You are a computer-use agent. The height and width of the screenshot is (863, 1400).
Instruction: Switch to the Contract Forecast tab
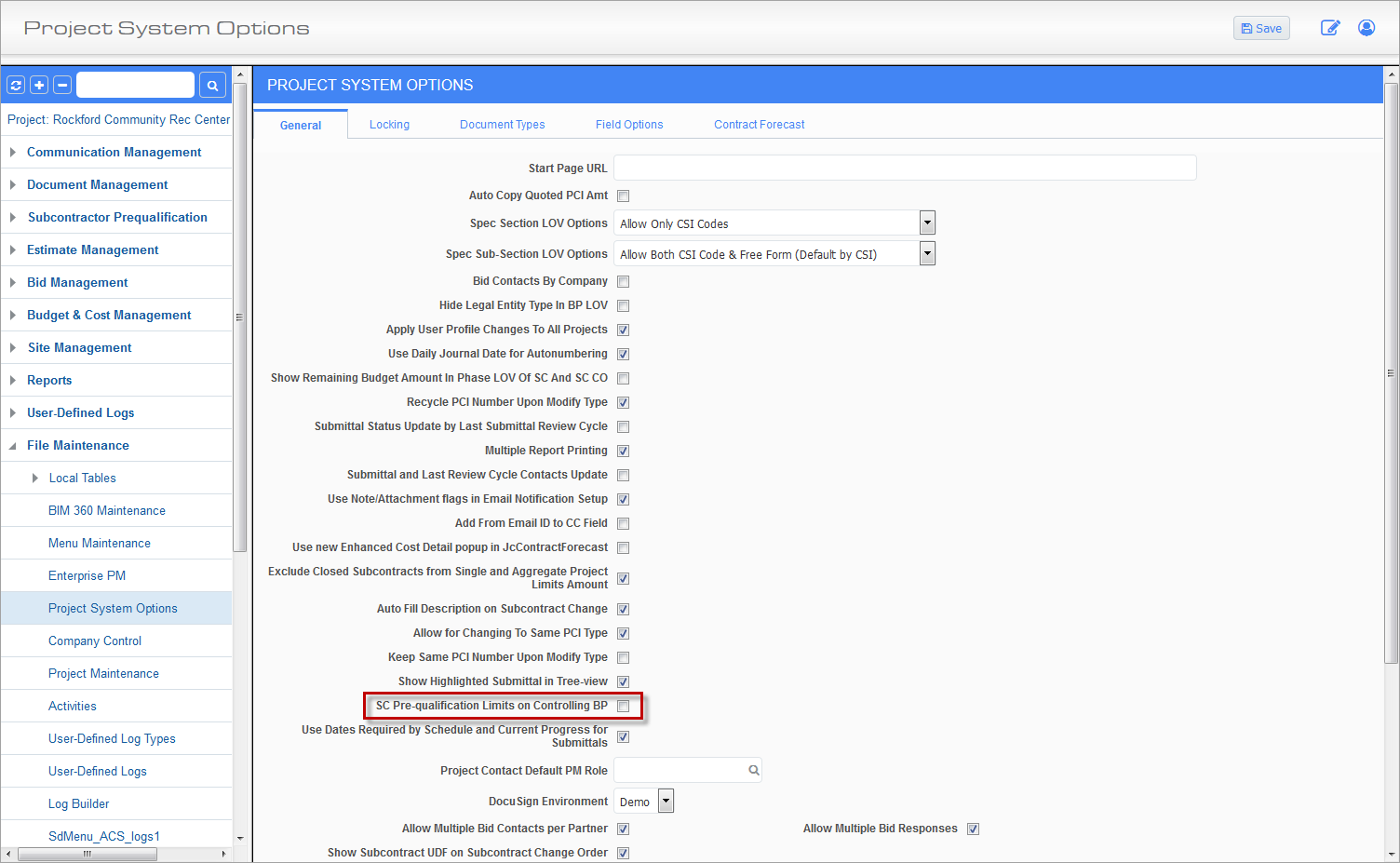click(759, 125)
